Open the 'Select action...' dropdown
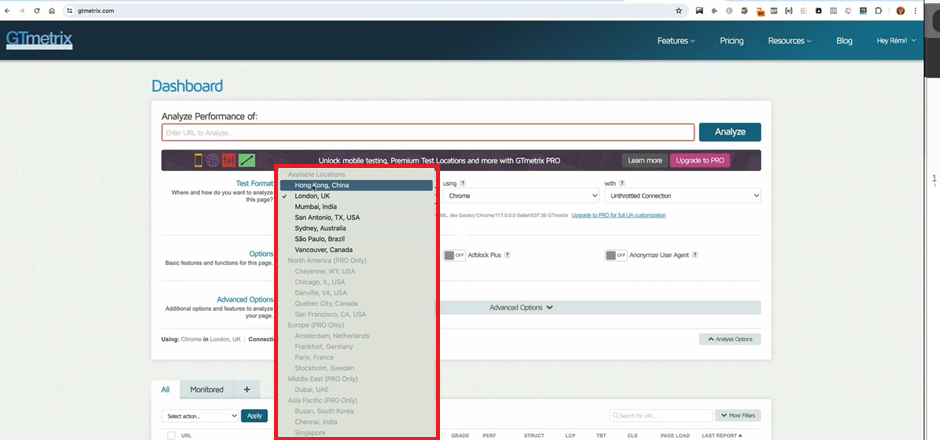This screenshot has height=440, width=940. tap(200, 416)
